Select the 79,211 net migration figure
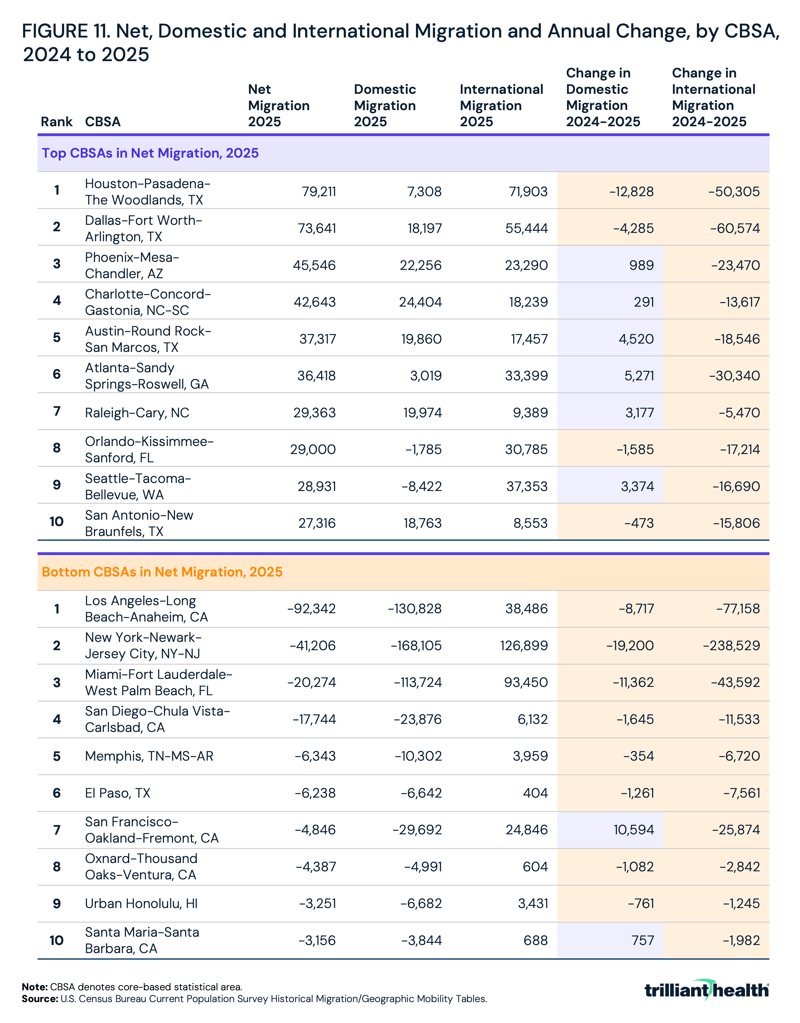The width and height of the screenshot is (800, 1023). pyautogui.click(x=317, y=191)
